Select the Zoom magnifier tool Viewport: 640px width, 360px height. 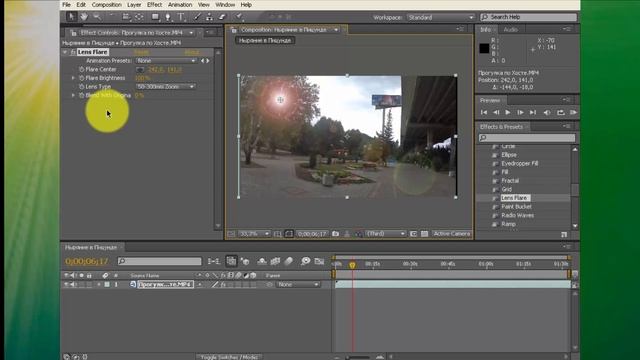tap(97, 17)
